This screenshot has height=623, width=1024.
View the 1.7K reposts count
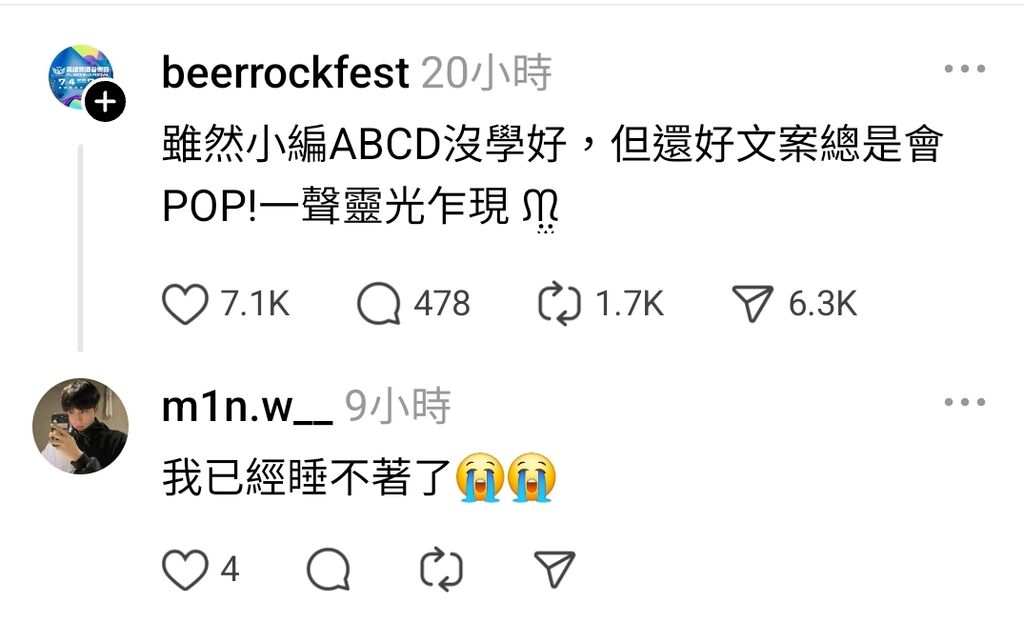(x=630, y=304)
